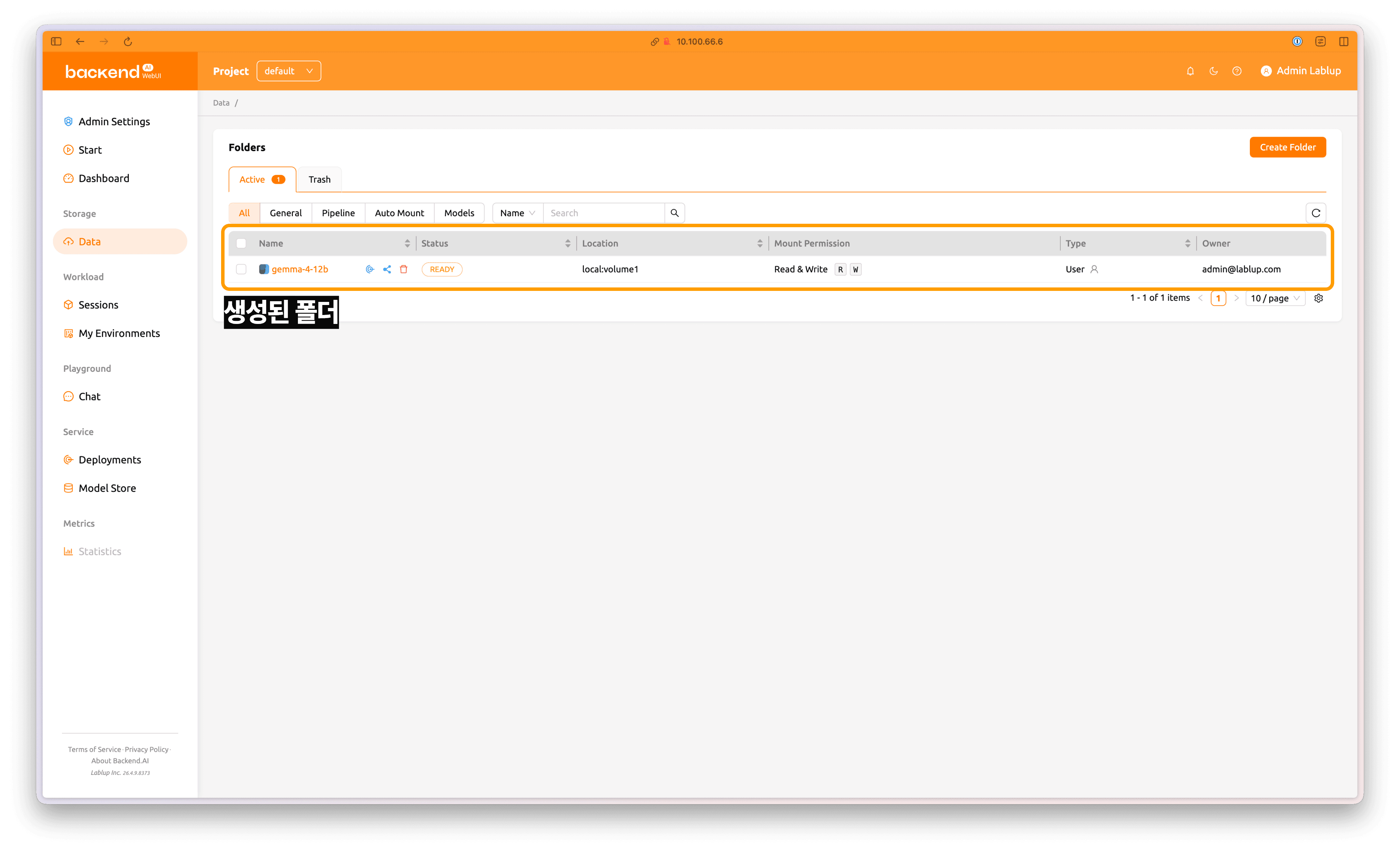Screen dimensions: 1400x852
Task: Click the address bar 10.100.66.6
Action: pyautogui.click(x=699, y=41)
